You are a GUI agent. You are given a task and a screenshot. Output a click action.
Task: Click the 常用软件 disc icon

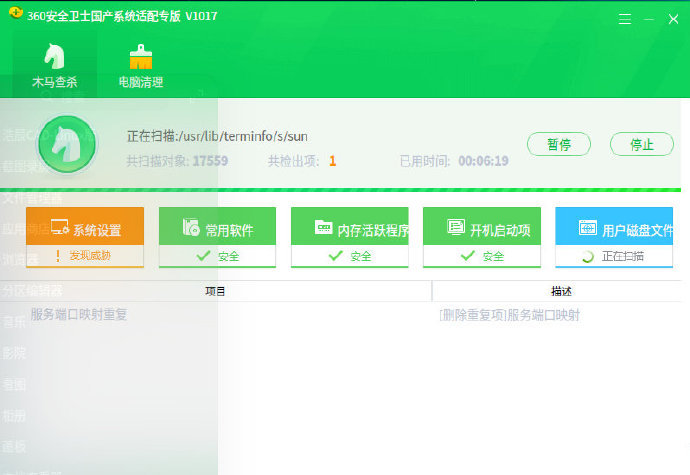191,227
